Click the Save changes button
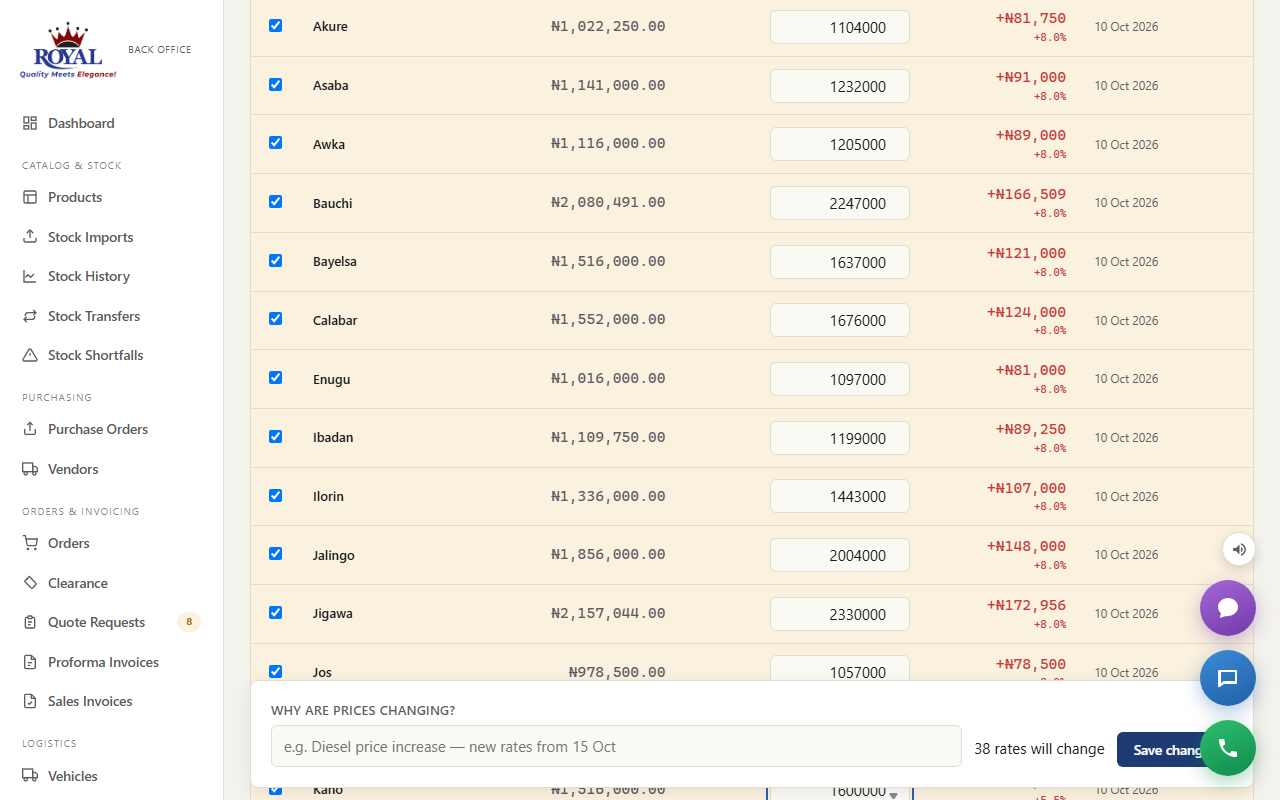Screen dimensions: 1280x800 (x=1174, y=750)
